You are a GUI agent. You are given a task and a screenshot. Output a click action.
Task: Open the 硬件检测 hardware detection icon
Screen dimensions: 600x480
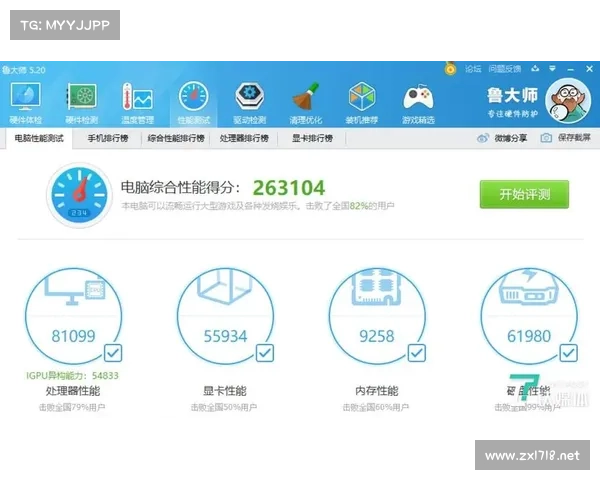point(82,102)
